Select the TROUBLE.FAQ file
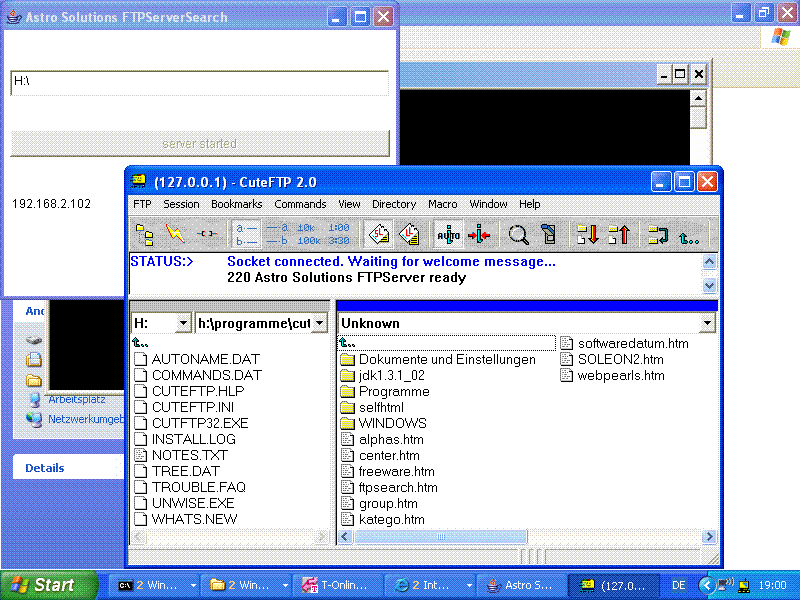The height and width of the screenshot is (600, 800). pos(190,487)
